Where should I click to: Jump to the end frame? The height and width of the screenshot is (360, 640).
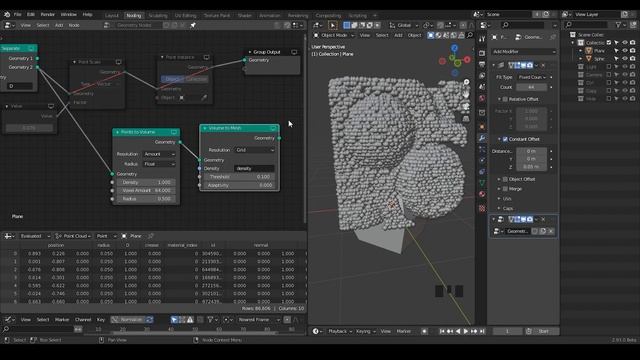(x=482, y=331)
